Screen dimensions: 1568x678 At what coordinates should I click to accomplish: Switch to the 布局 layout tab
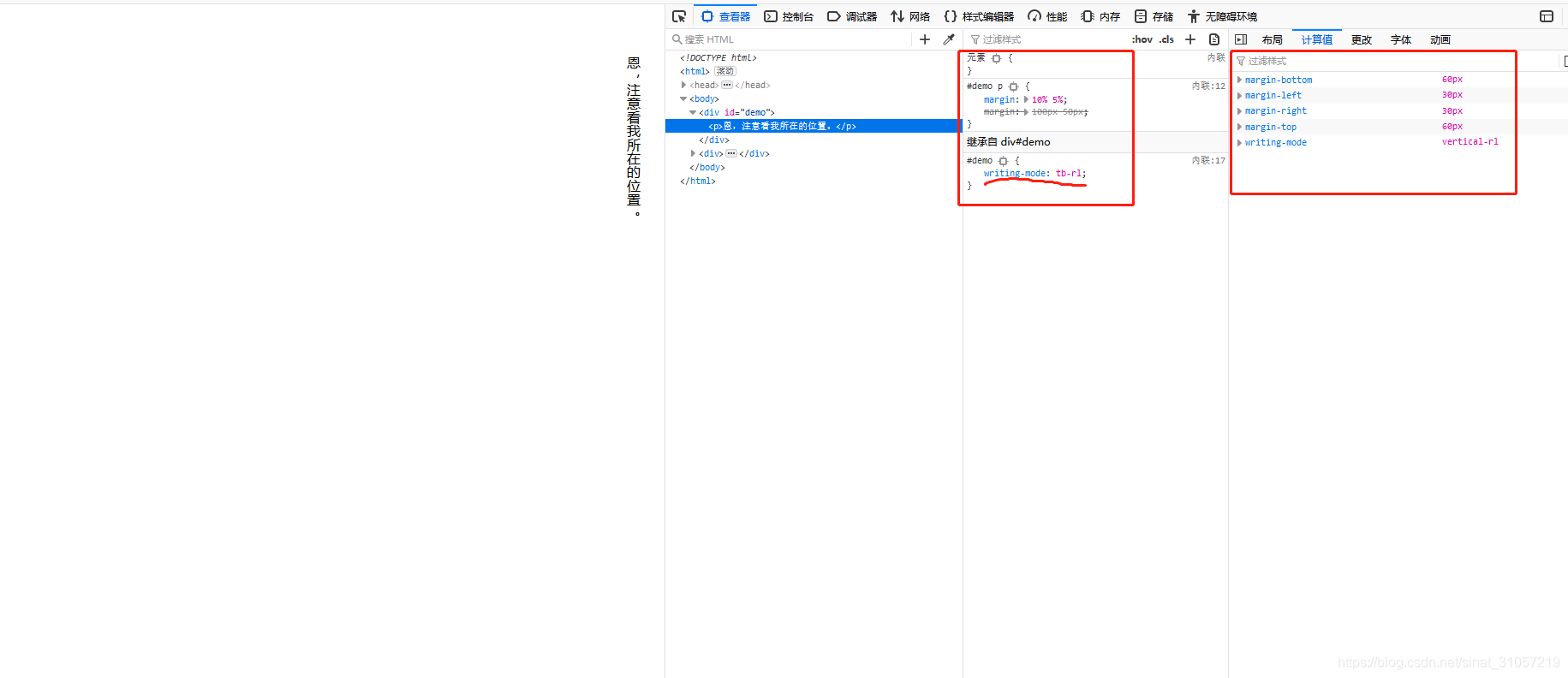[1273, 39]
